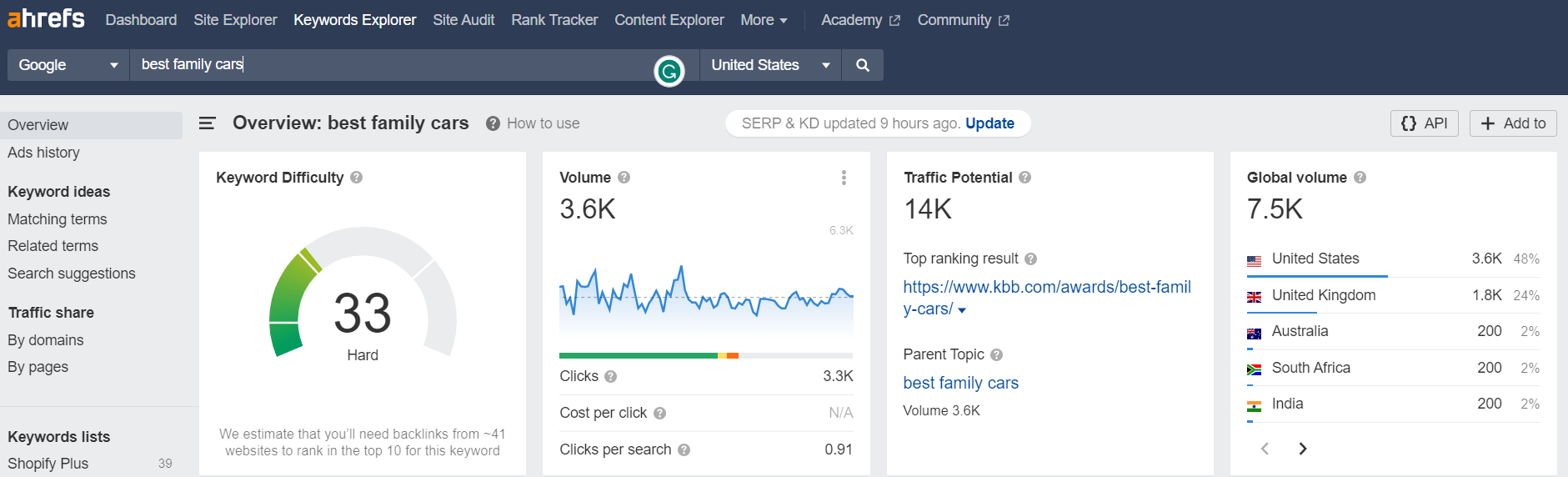Viewport: 1568px width, 477px height.
Task: Open Keywords Explorer in top navigation
Action: [x=354, y=20]
